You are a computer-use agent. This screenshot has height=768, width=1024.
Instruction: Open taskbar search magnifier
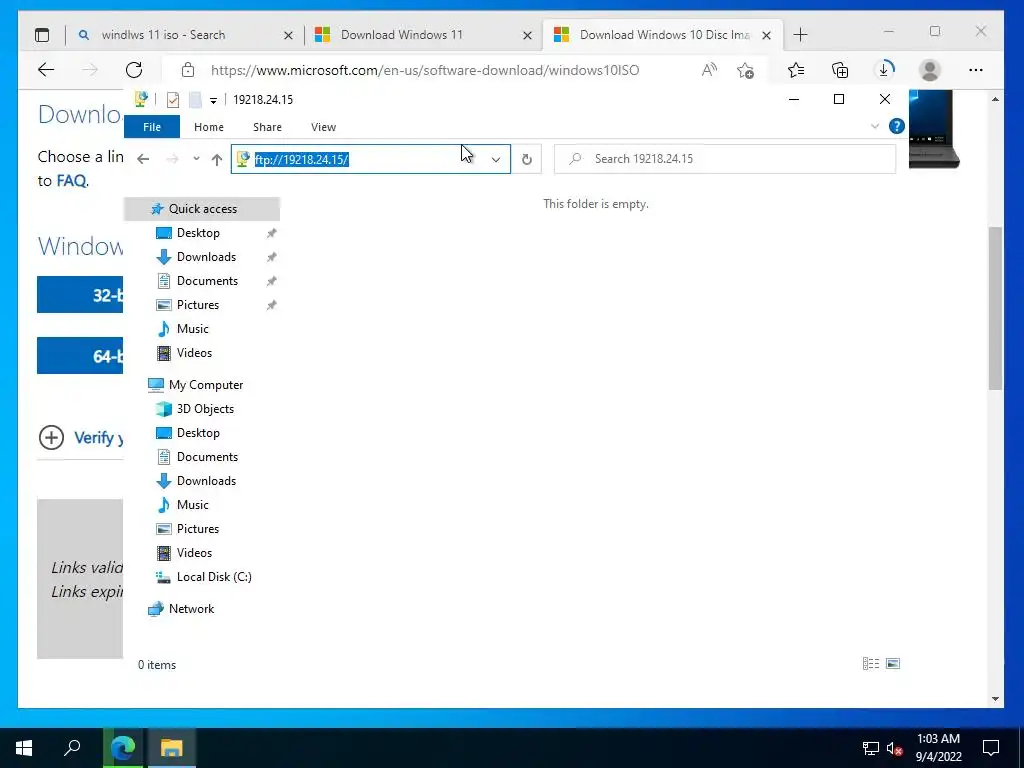pos(72,748)
